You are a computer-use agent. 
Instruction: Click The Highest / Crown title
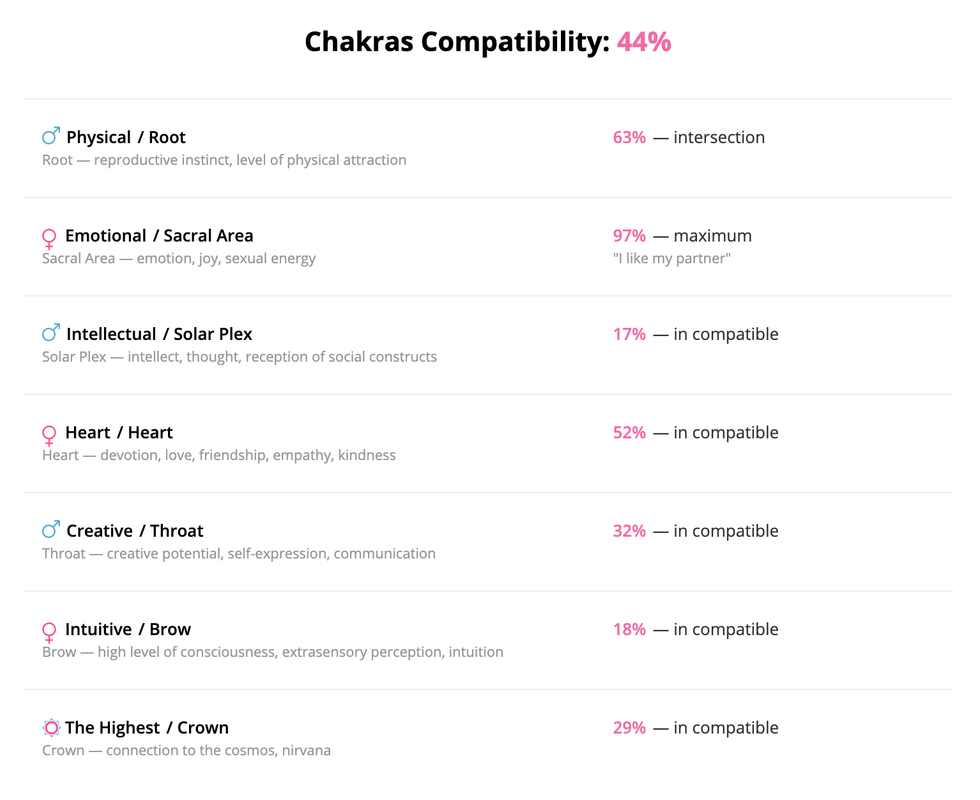click(147, 728)
